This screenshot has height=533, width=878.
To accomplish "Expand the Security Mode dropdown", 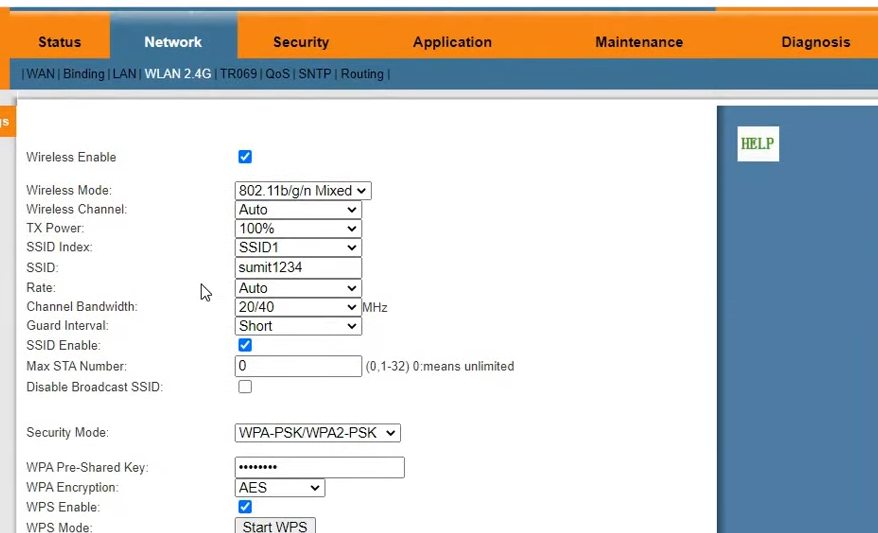I will (x=317, y=433).
